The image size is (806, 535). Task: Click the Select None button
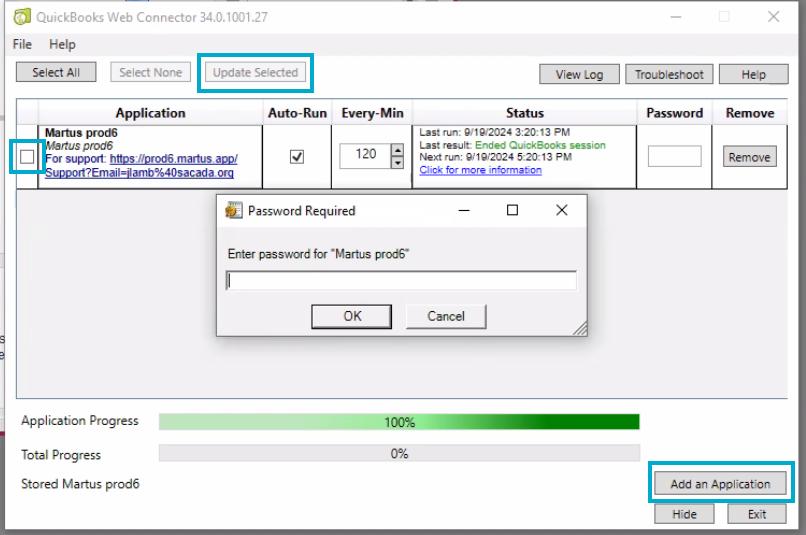pyautogui.click(x=151, y=72)
